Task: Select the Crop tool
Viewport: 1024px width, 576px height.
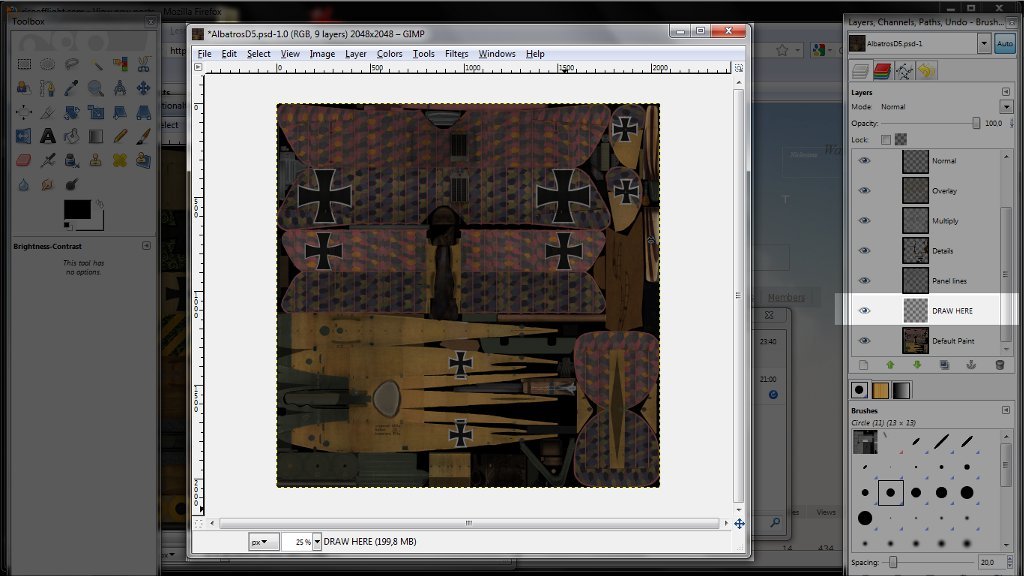Action: click(48, 112)
